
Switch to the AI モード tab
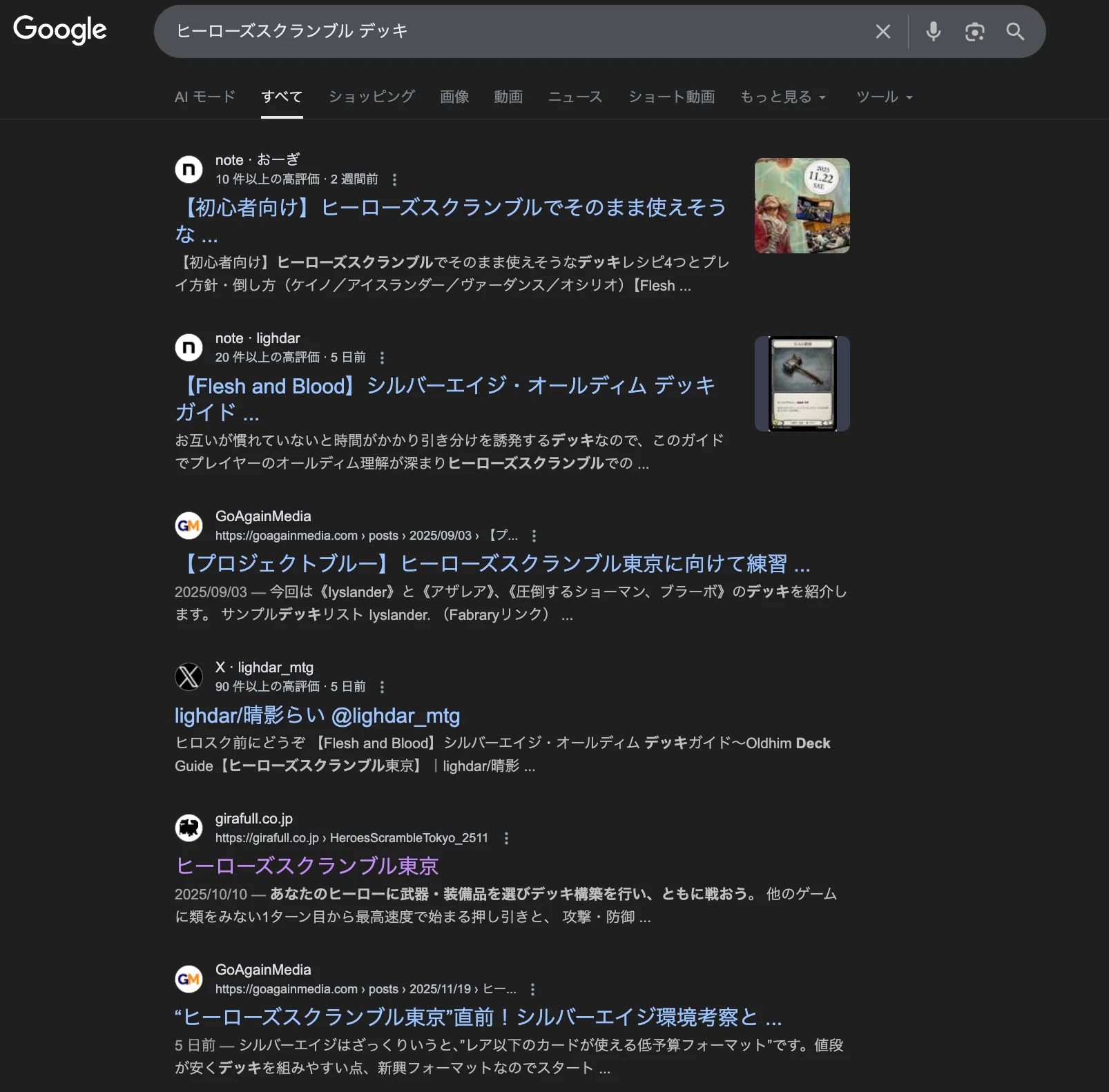(205, 97)
